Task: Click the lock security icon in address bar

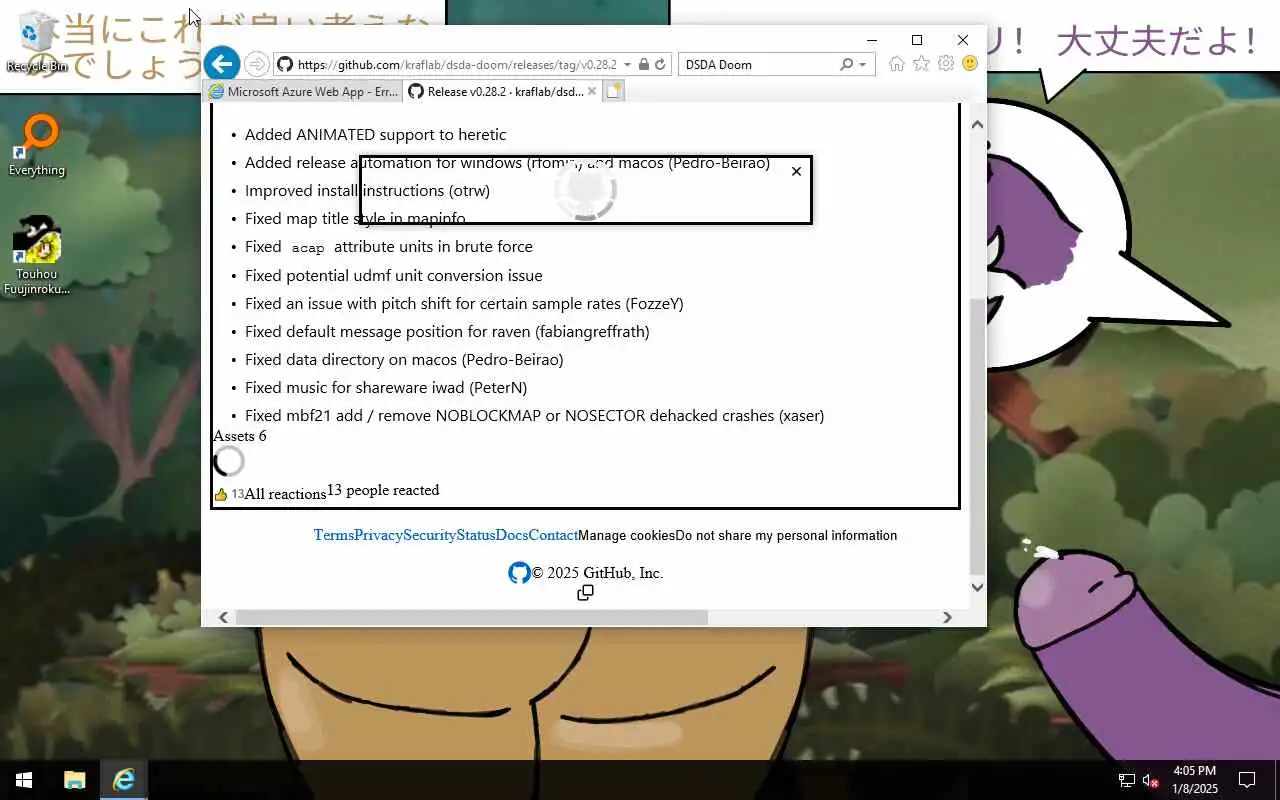Action: pos(644,64)
